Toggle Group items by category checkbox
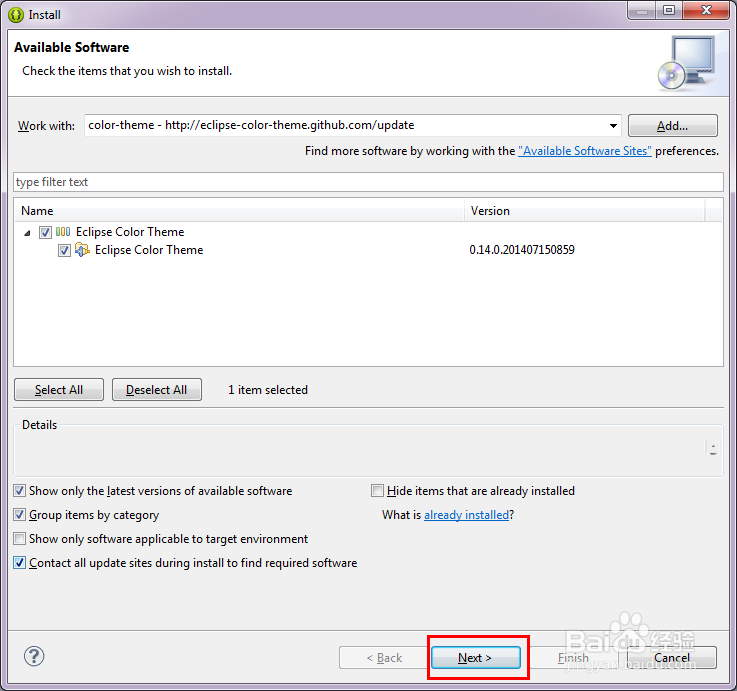 click(19, 515)
